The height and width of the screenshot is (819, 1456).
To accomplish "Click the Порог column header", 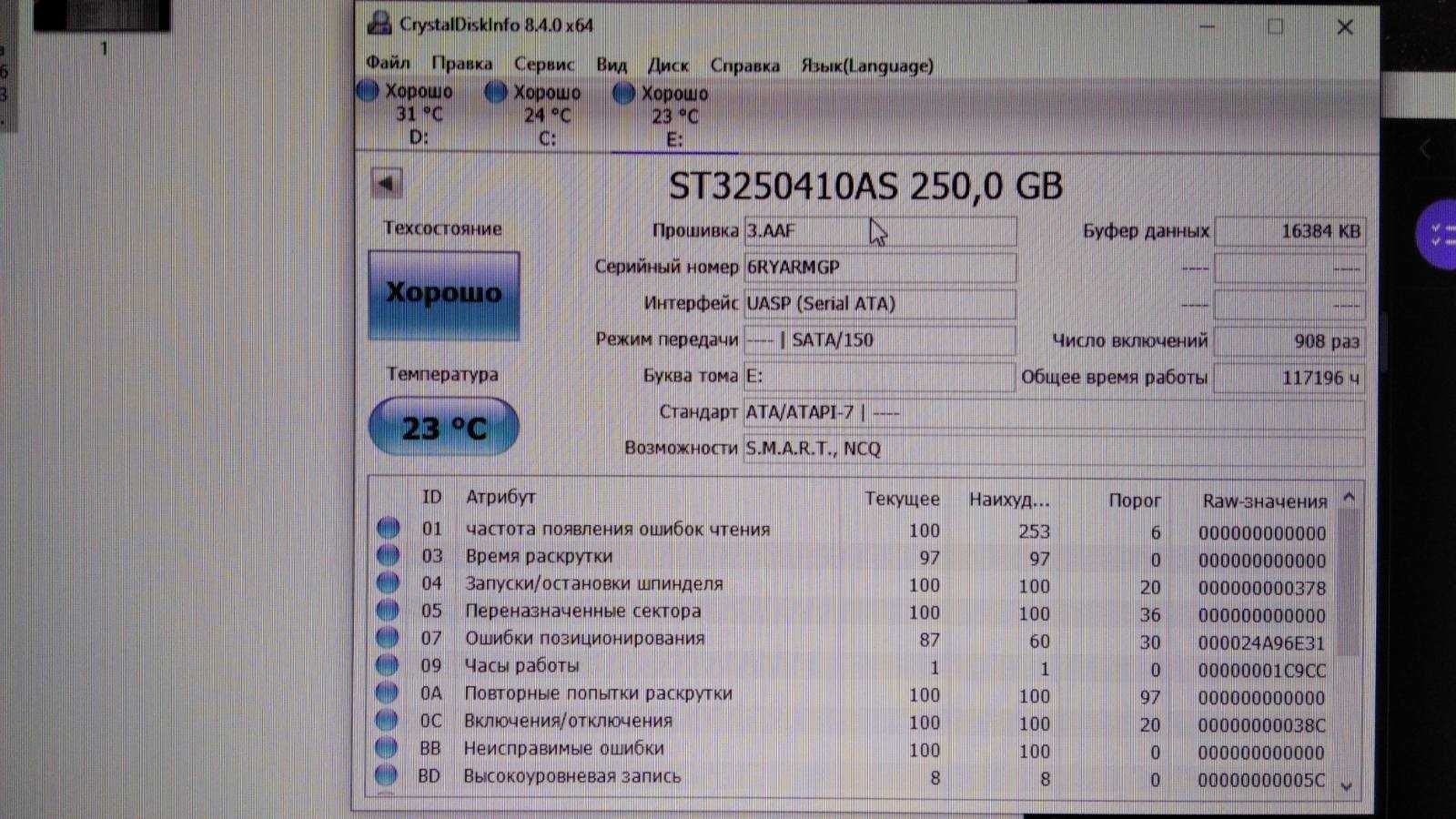I will click(x=1134, y=500).
